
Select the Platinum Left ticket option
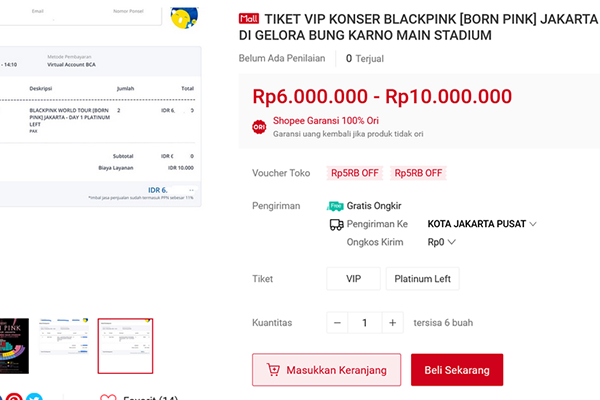coord(425,279)
